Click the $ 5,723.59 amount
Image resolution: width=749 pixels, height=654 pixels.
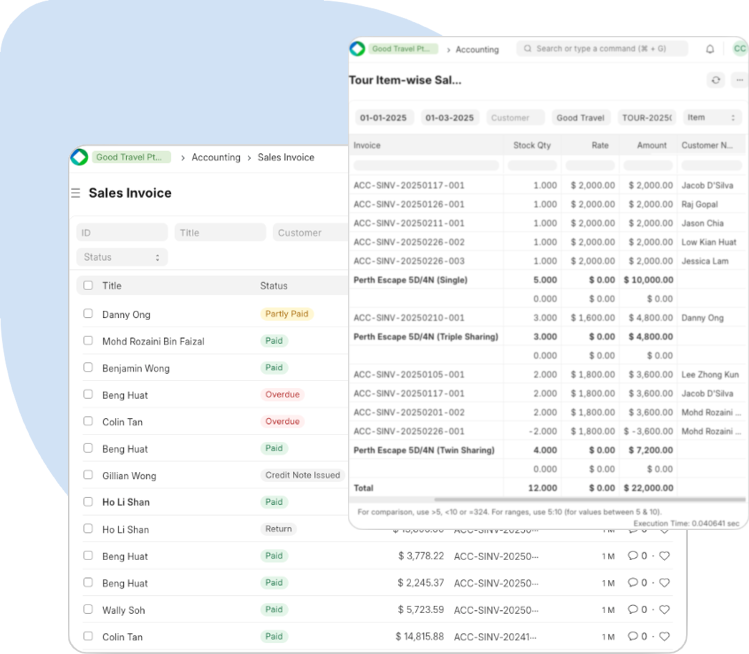coord(420,610)
